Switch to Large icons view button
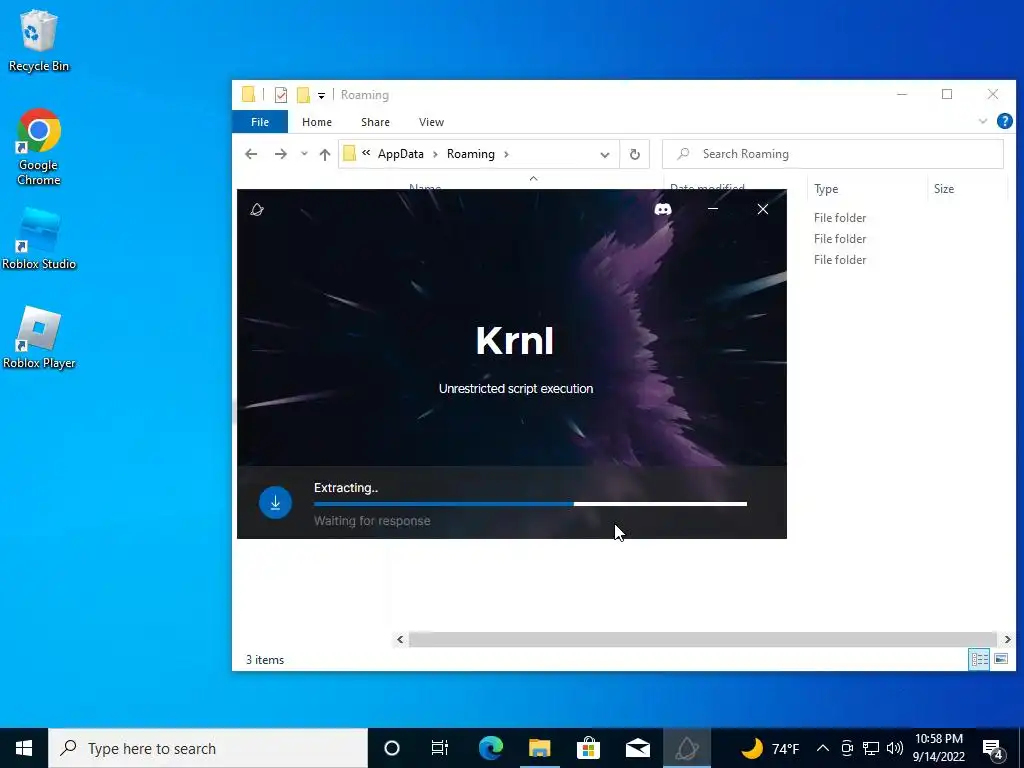Image resolution: width=1024 pixels, height=768 pixels. coord(1000,659)
